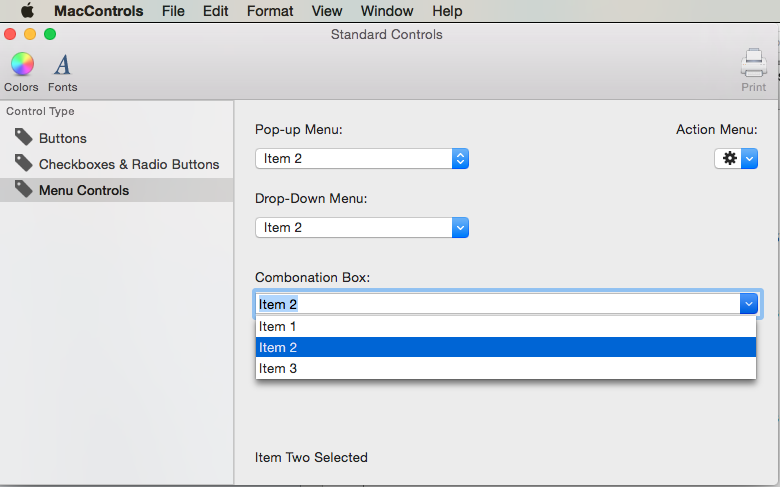Open the Format menu

pyautogui.click(x=270, y=11)
